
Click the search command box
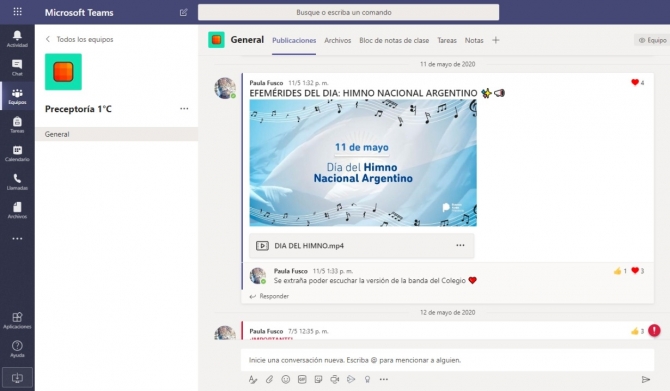point(348,12)
